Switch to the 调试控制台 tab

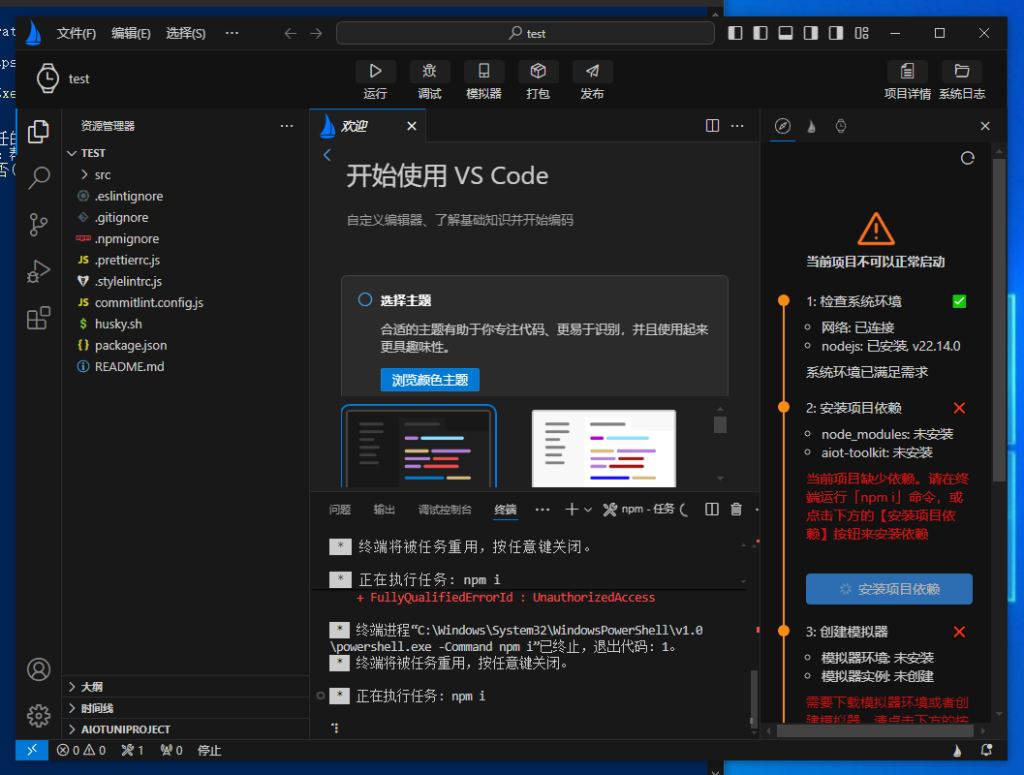pos(445,509)
